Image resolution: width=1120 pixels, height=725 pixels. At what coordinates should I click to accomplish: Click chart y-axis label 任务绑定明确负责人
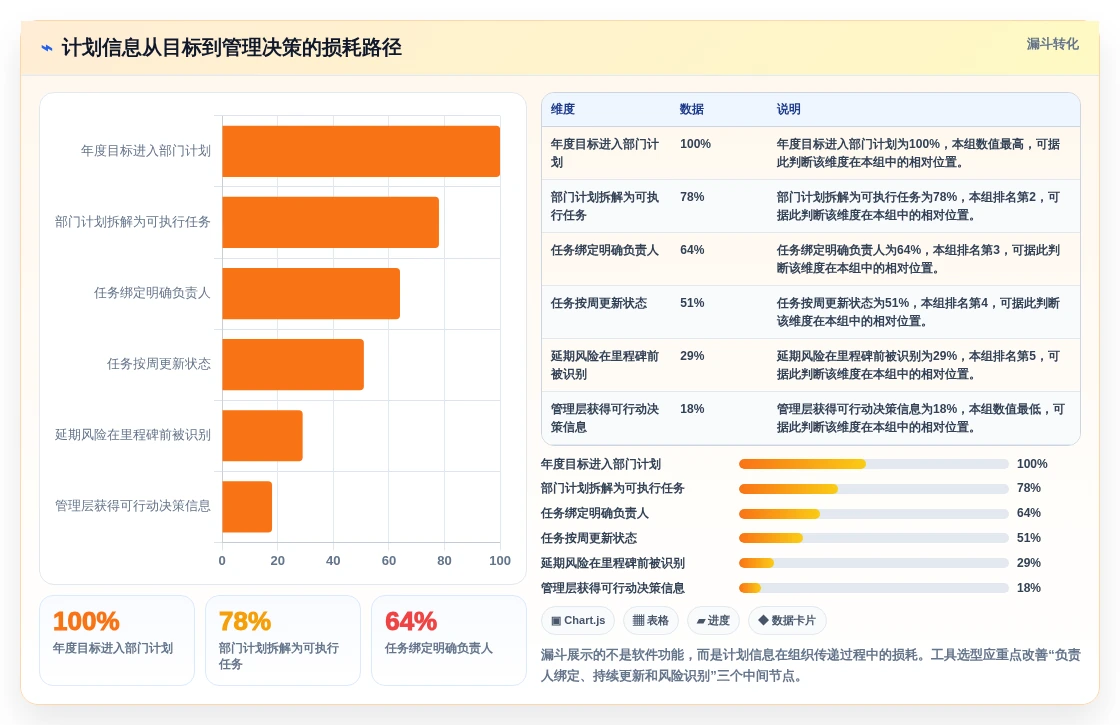coord(152,293)
